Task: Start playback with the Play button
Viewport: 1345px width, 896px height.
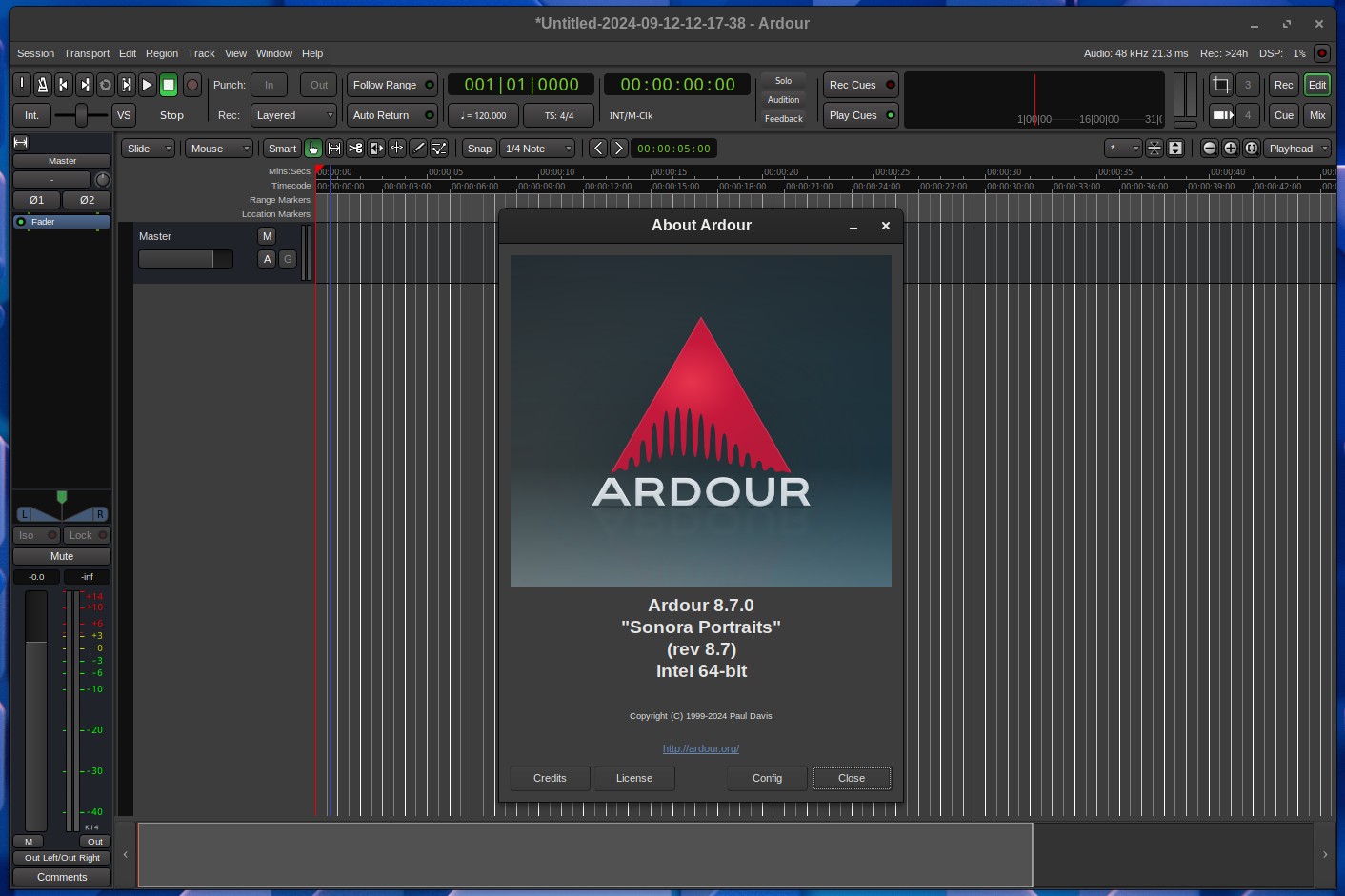Action: (x=147, y=85)
